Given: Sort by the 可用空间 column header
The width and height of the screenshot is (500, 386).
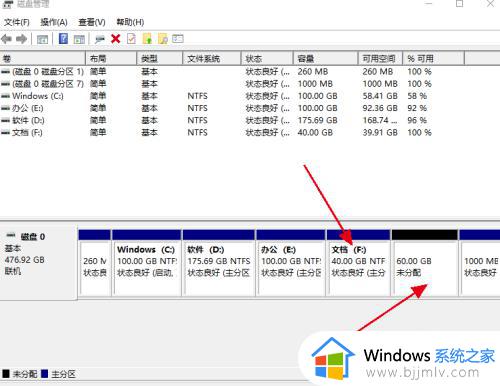Looking at the screenshot, I should 380,59.
